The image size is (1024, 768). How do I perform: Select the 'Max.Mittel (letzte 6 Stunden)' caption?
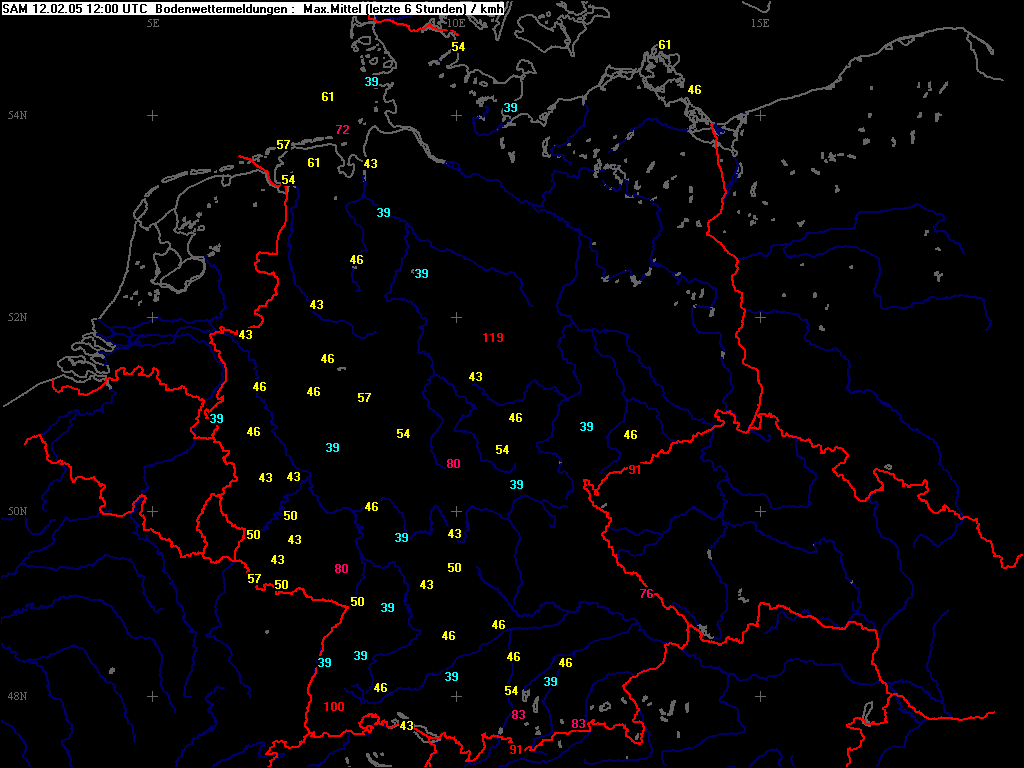385,8
